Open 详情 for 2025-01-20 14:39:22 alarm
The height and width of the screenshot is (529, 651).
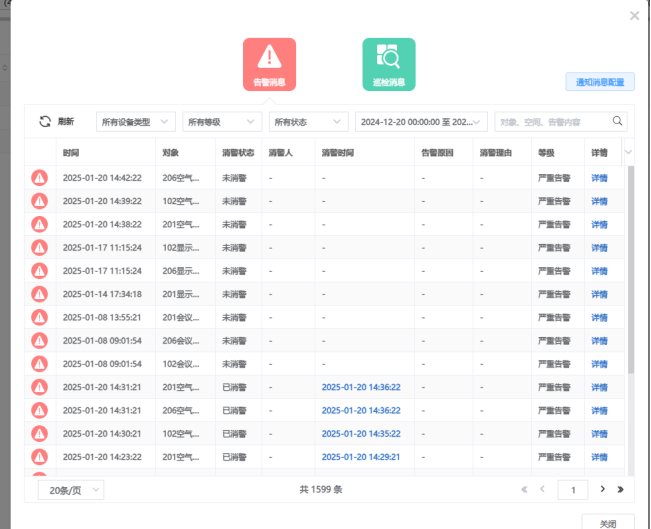click(600, 201)
